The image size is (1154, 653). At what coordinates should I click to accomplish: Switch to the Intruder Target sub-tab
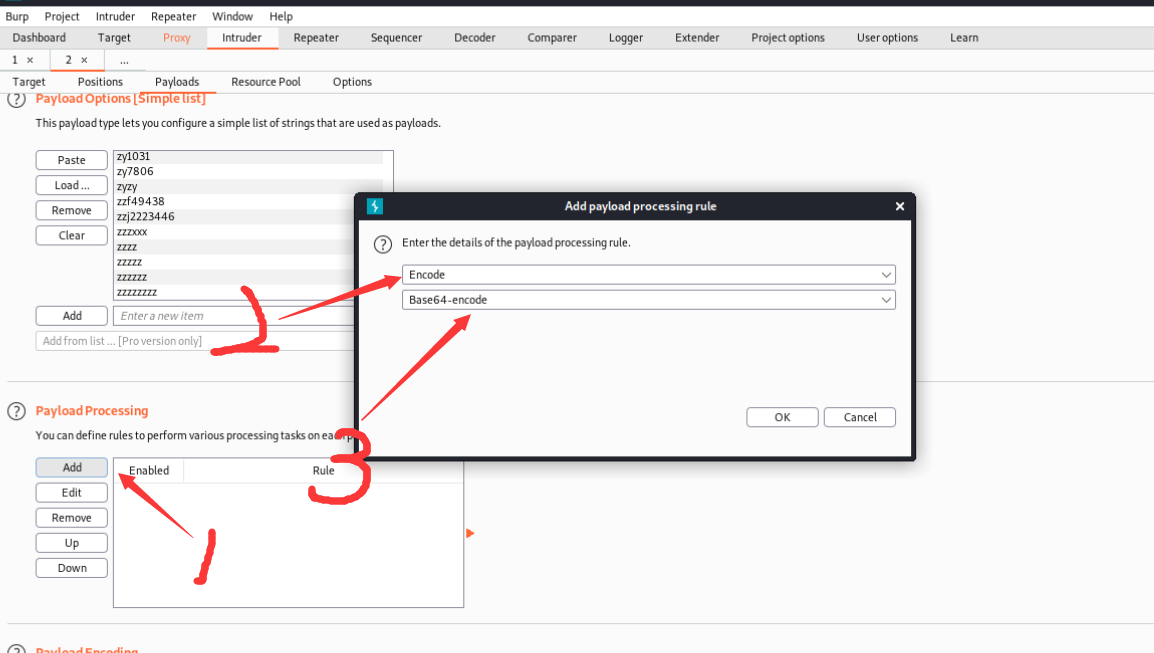pyautogui.click(x=29, y=82)
